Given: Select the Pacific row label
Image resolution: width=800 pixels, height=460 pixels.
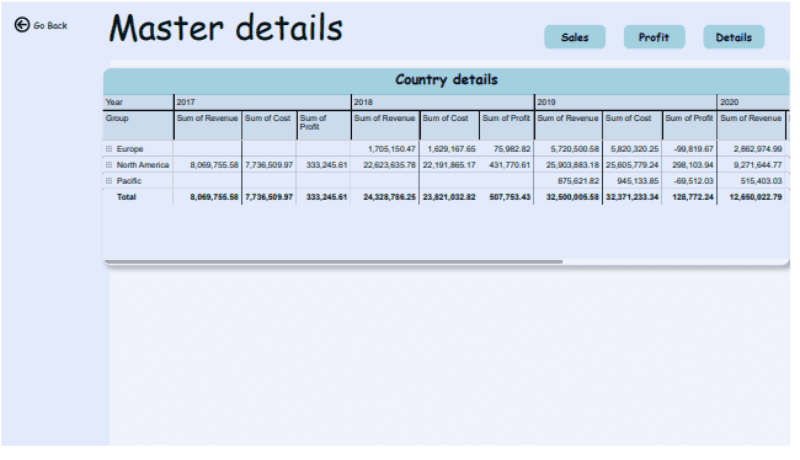Looking at the screenshot, I should [130, 183].
